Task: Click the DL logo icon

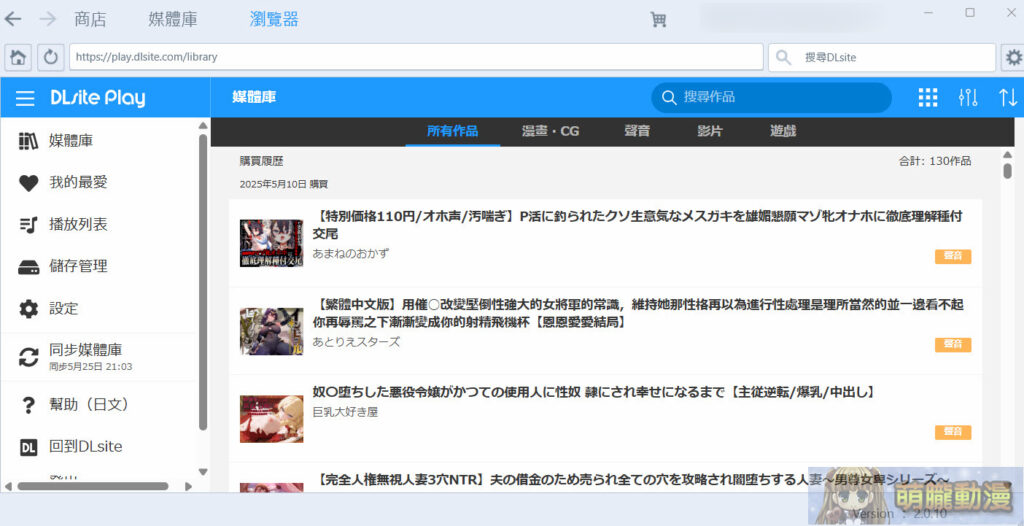Action: pyautogui.click(x=28, y=448)
